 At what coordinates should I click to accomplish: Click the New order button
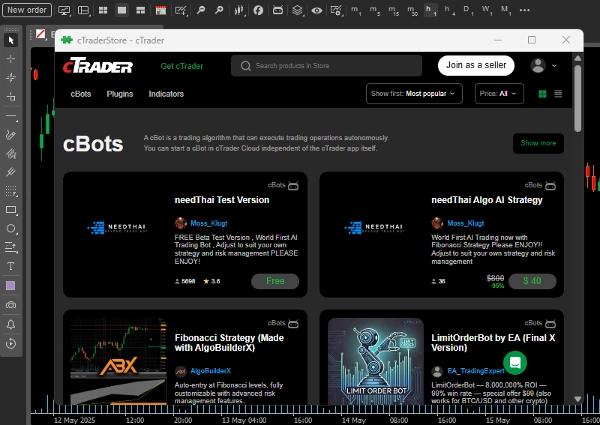[x=27, y=10]
